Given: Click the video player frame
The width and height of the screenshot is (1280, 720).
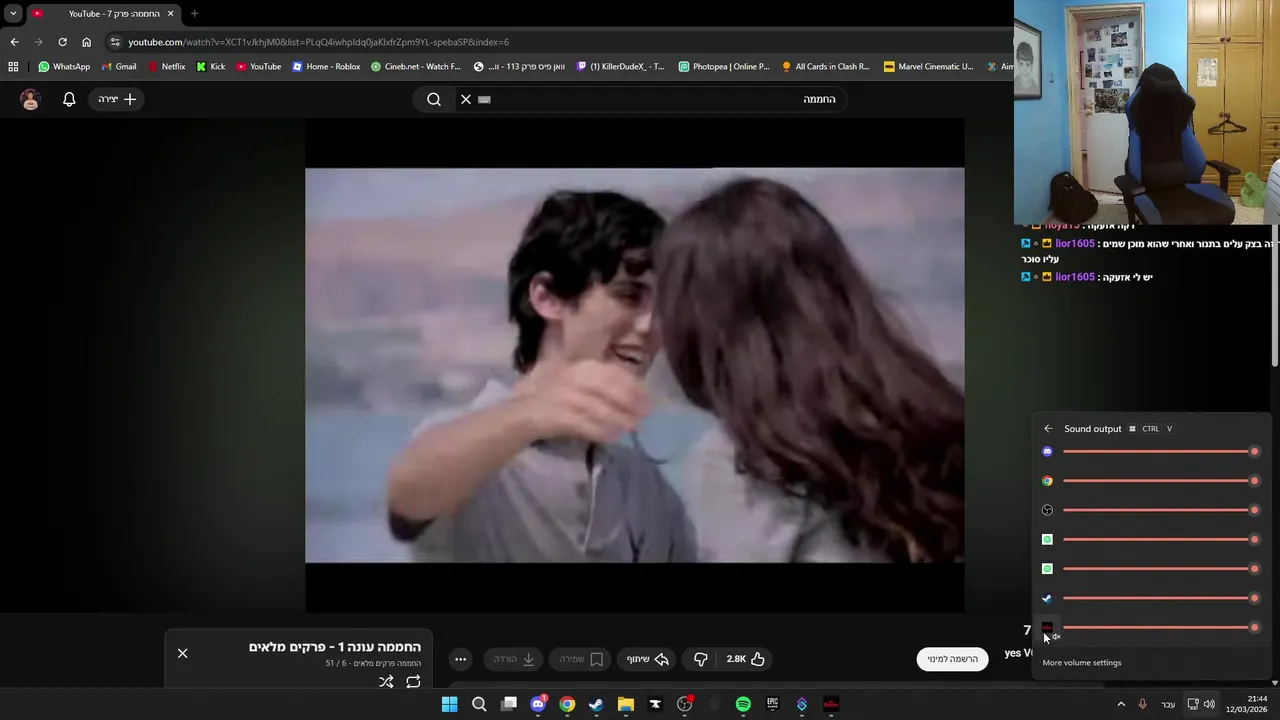Looking at the screenshot, I should click(635, 365).
